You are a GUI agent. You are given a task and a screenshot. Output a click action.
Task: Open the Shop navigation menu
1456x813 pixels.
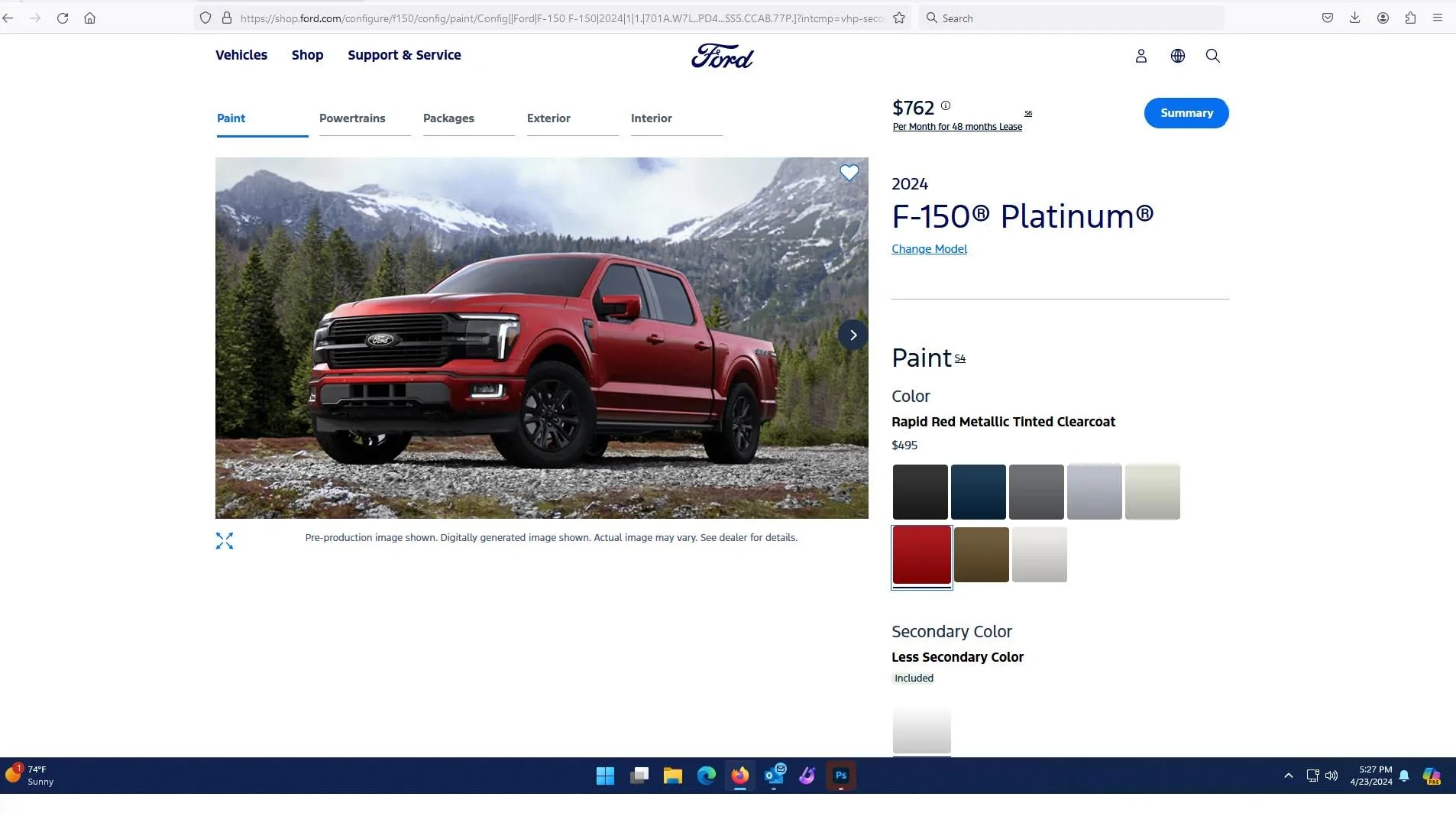pyautogui.click(x=307, y=55)
